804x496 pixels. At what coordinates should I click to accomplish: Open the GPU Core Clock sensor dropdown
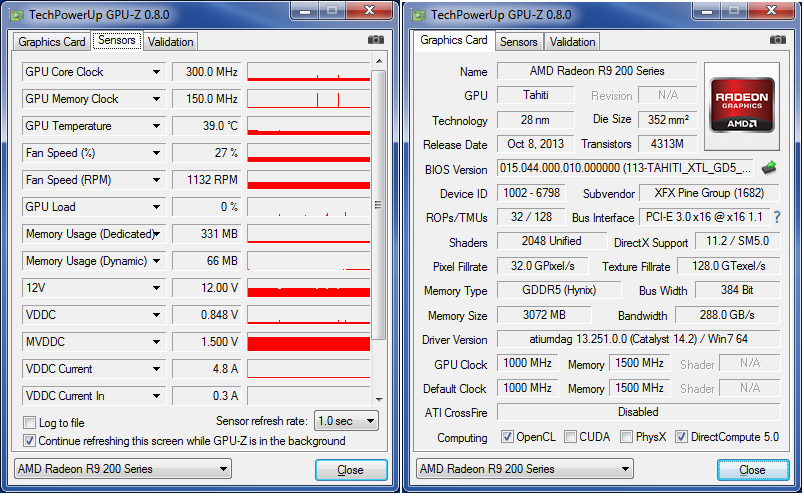pos(156,72)
